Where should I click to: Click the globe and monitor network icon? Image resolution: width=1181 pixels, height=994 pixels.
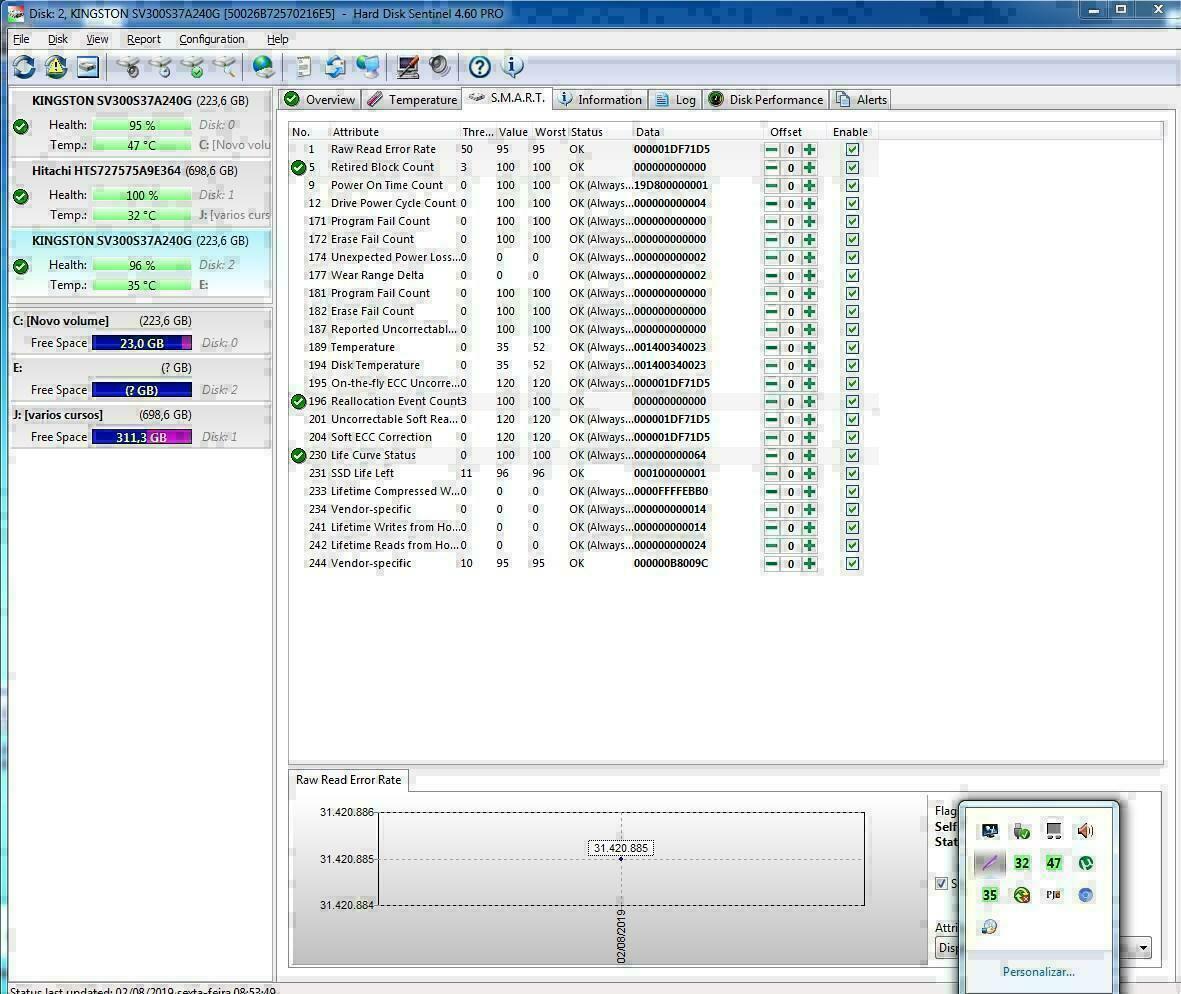pyautogui.click(x=368, y=67)
